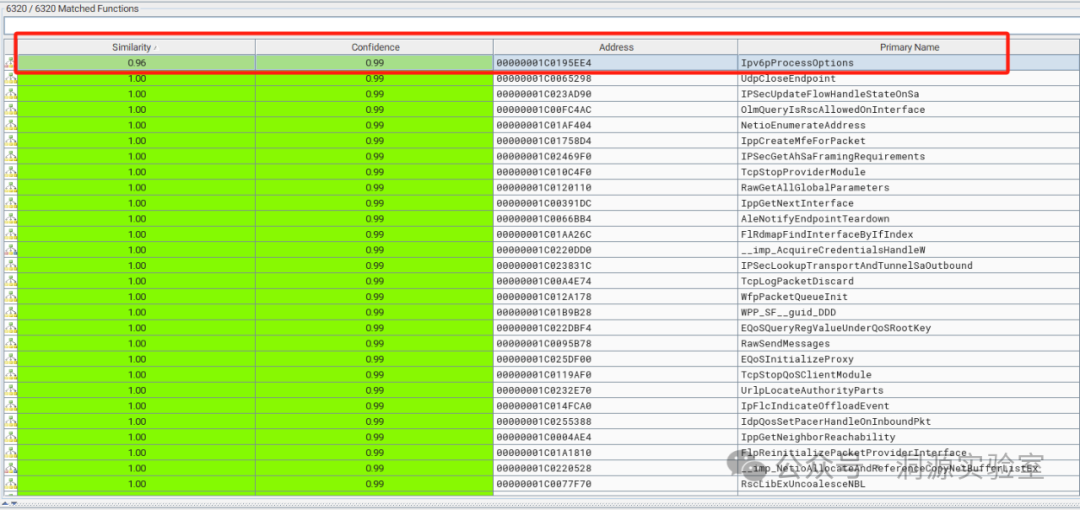Sort by the Confidence column header
Image resolution: width=1080 pixels, height=510 pixels.
[375, 47]
